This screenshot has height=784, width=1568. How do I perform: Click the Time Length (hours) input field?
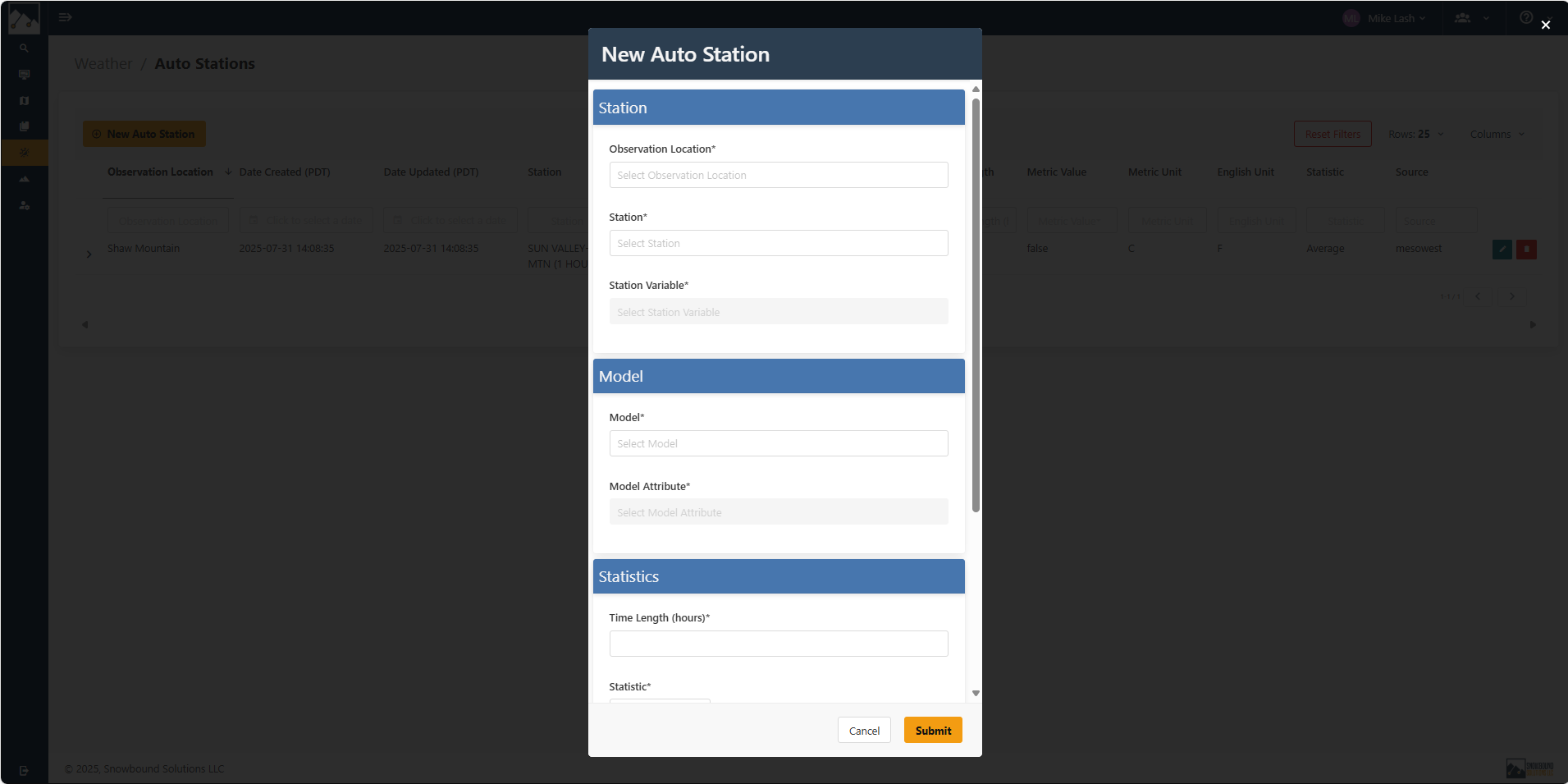coord(779,644)
